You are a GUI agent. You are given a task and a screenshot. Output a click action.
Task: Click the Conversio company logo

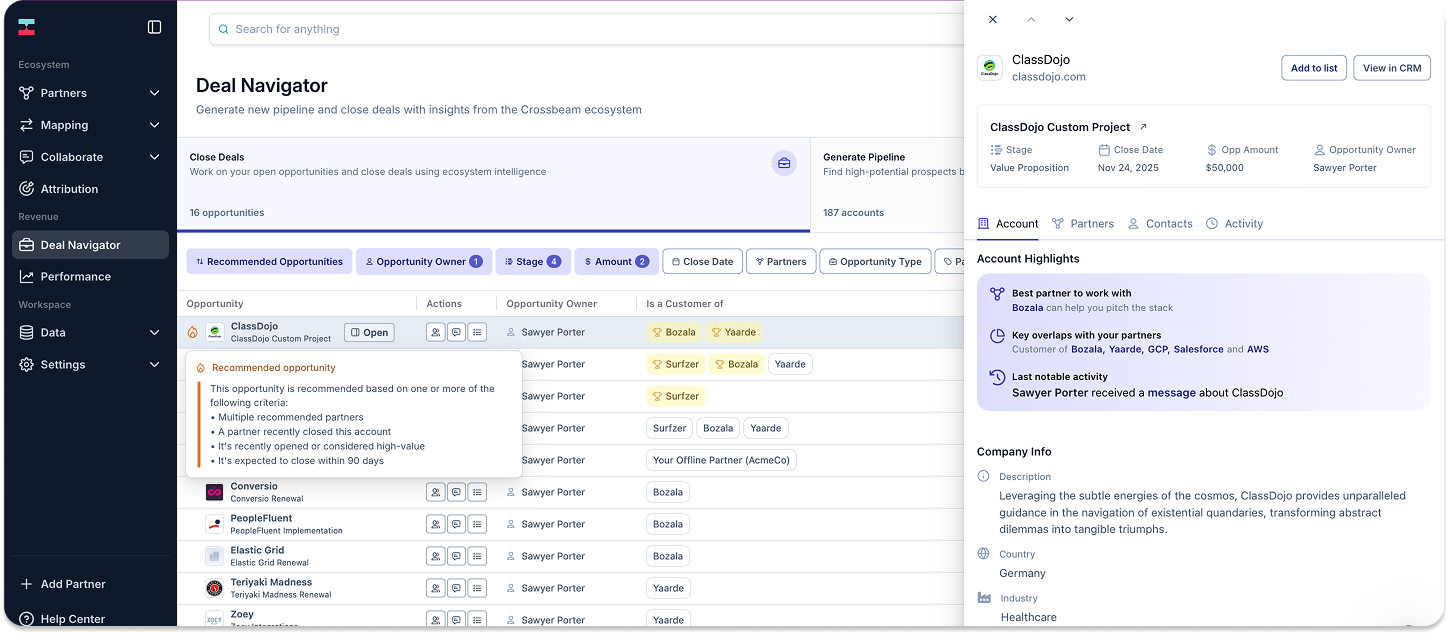click(214, 492)
